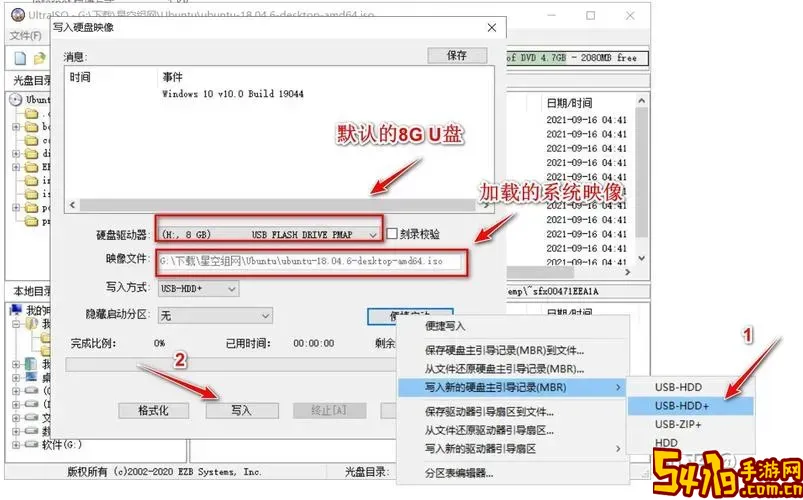Viewport: 803px width, 500px height.
Task: Click the 日期/时间 column header in file list
Action: coord(569,103)
